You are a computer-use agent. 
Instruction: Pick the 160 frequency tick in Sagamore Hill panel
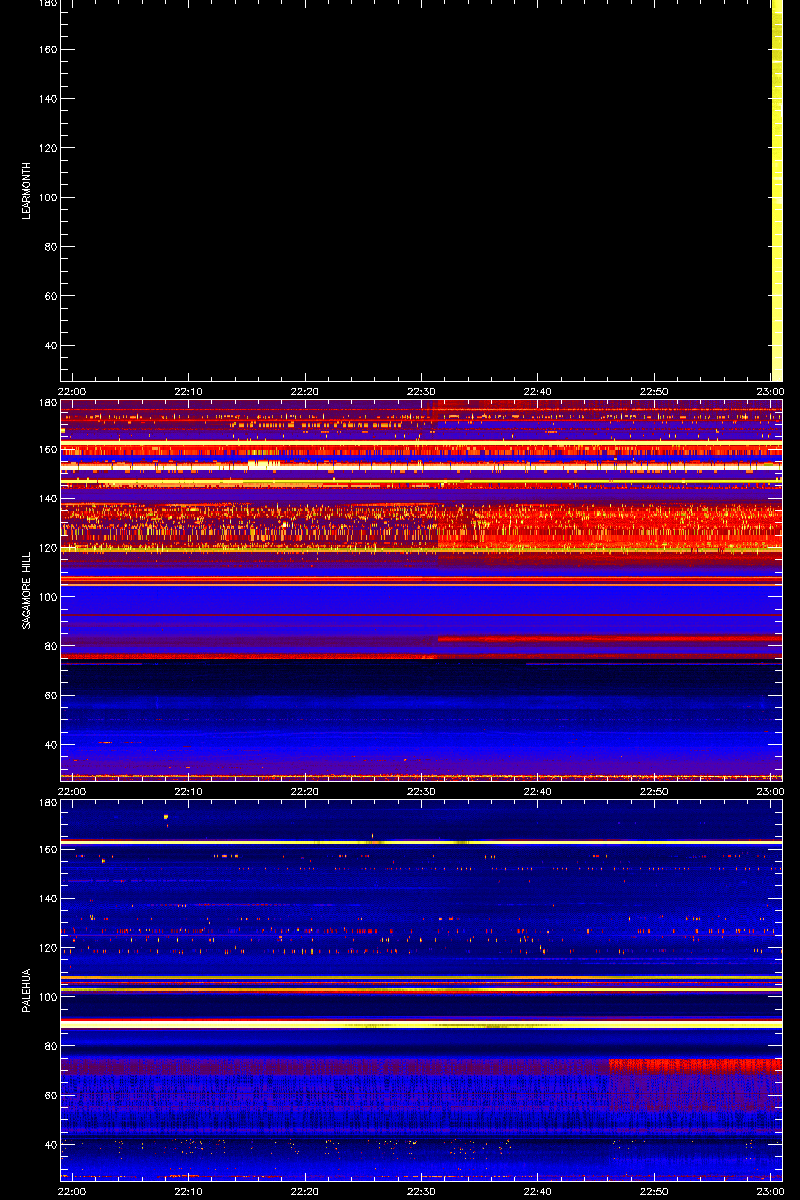click(x=49, y=449)
